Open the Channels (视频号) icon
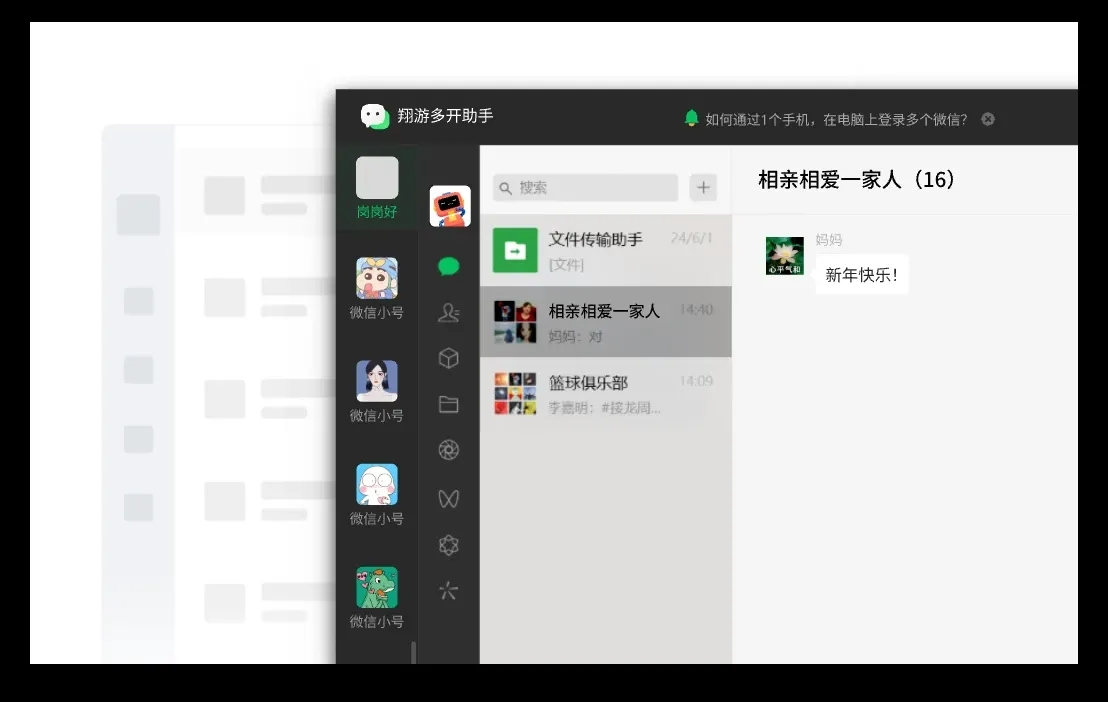This screenshot has height=702, width=1108. point(448,496)
